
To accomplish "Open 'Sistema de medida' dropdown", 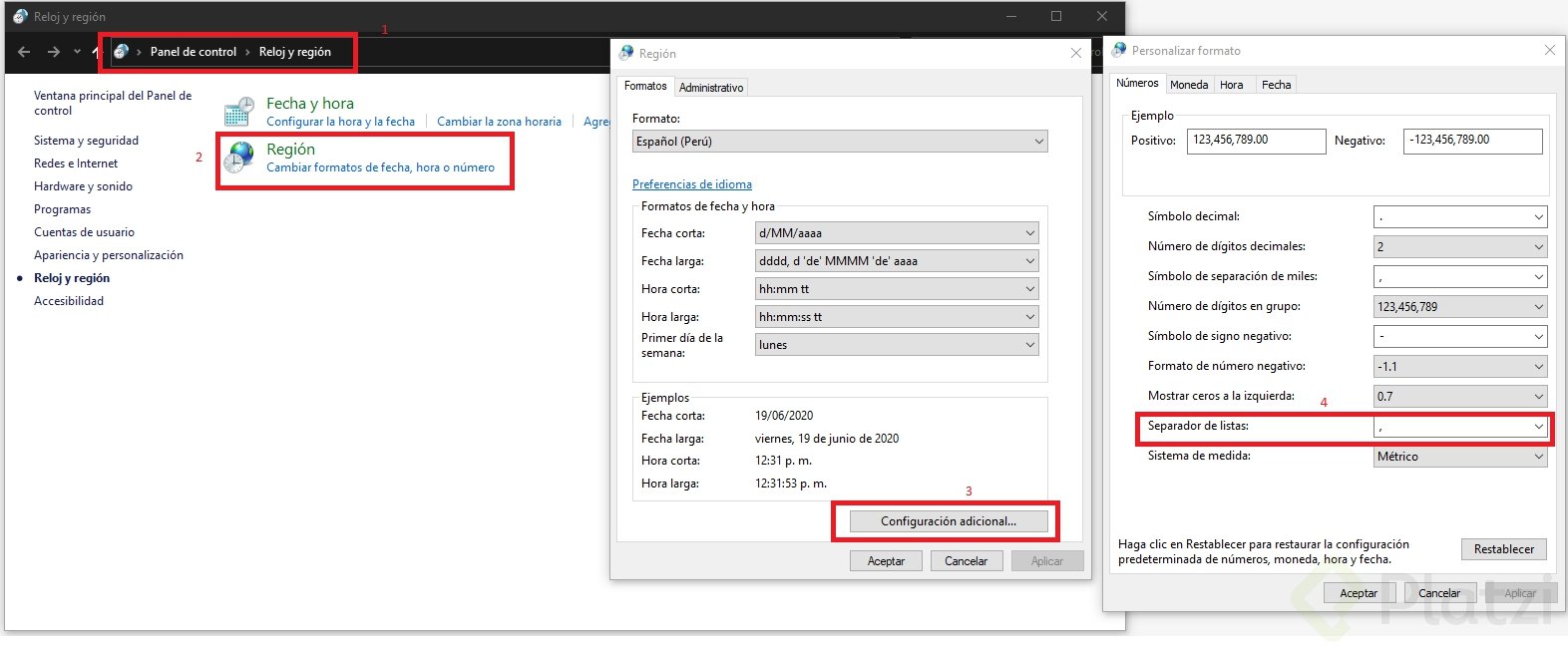I will (x=1460, y=456).
